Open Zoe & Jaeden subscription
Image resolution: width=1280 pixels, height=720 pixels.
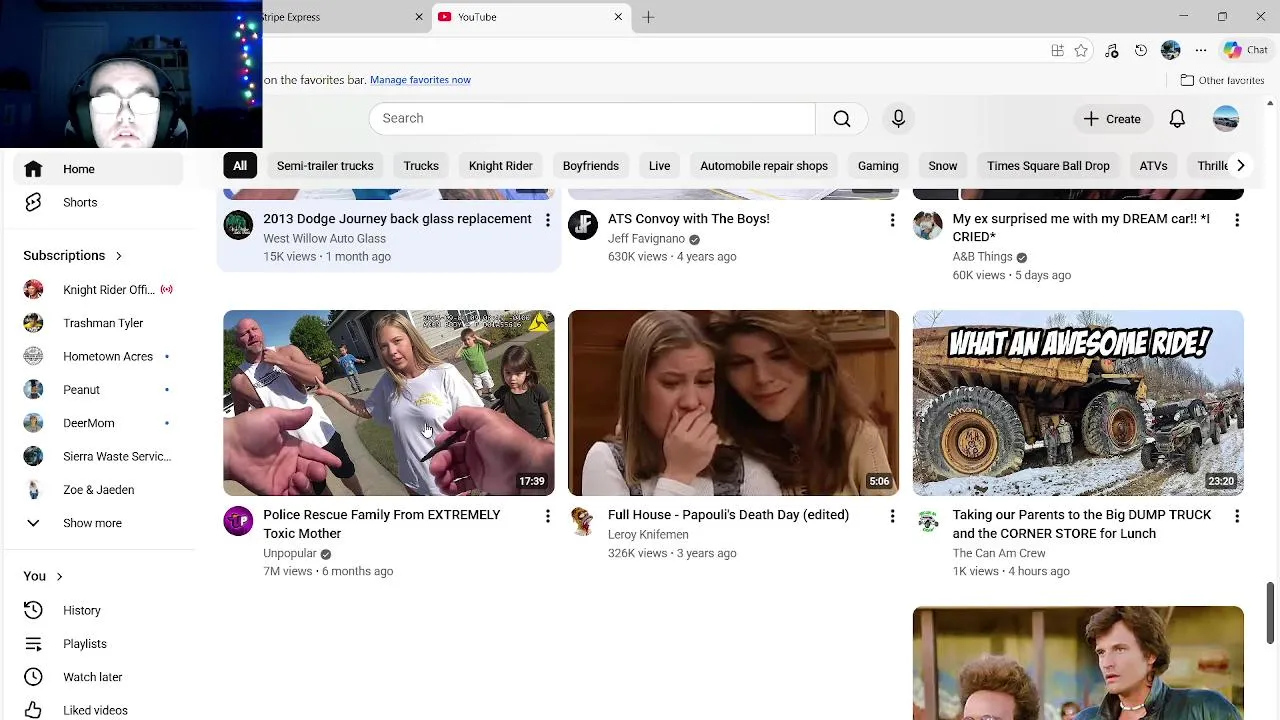pyautogui.click(x=98, y=490)
